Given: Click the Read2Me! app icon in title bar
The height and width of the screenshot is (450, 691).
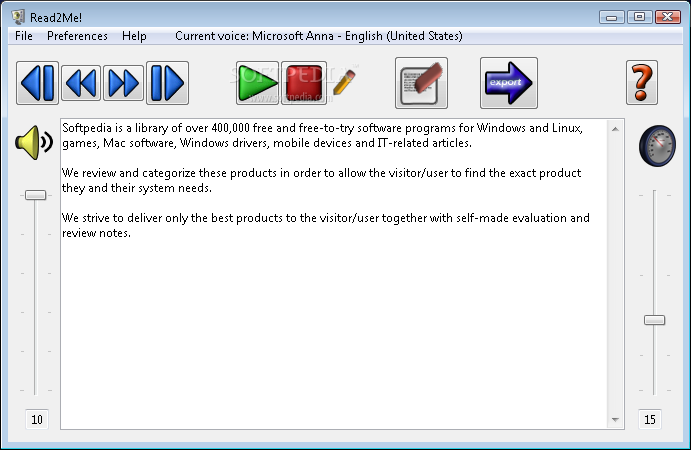Looking at the screenshot, I should (19, 17).
